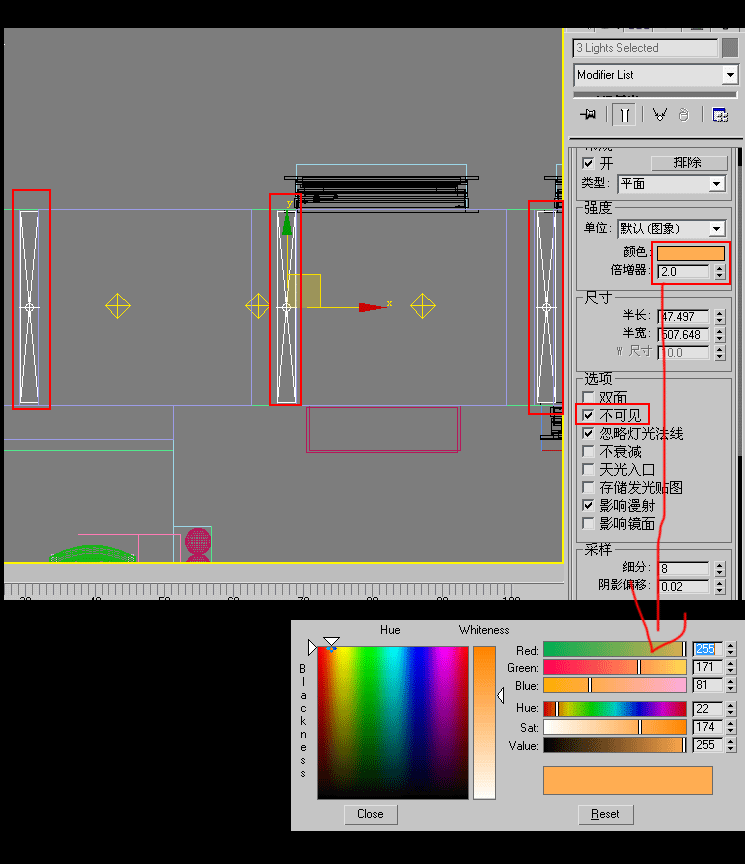Click the Reset button in color picker
This screenshot has height=864, width=745.
(x=605, y=814)
